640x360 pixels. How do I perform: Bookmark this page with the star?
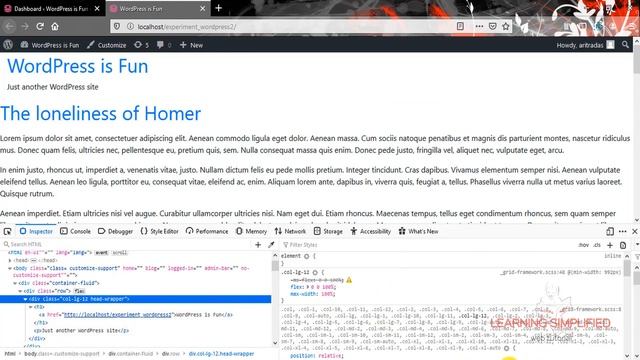coord(506,26)
